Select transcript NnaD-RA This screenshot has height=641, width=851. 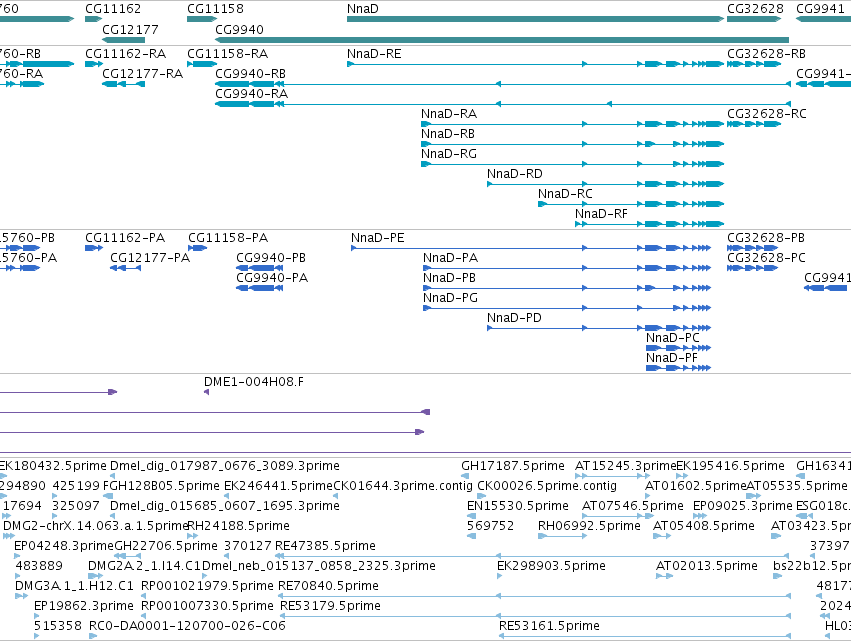449,114
